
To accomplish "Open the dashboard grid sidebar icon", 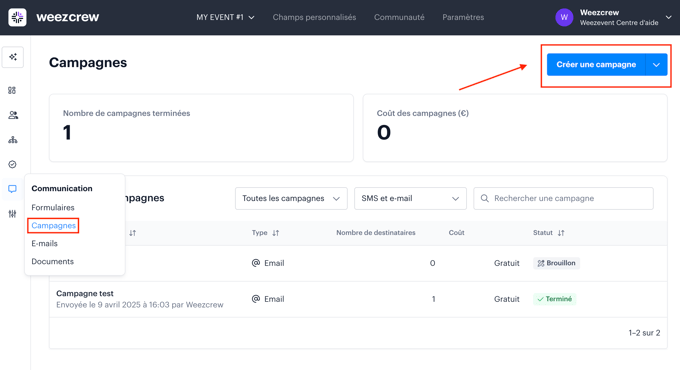I will (x=12, y=90).
